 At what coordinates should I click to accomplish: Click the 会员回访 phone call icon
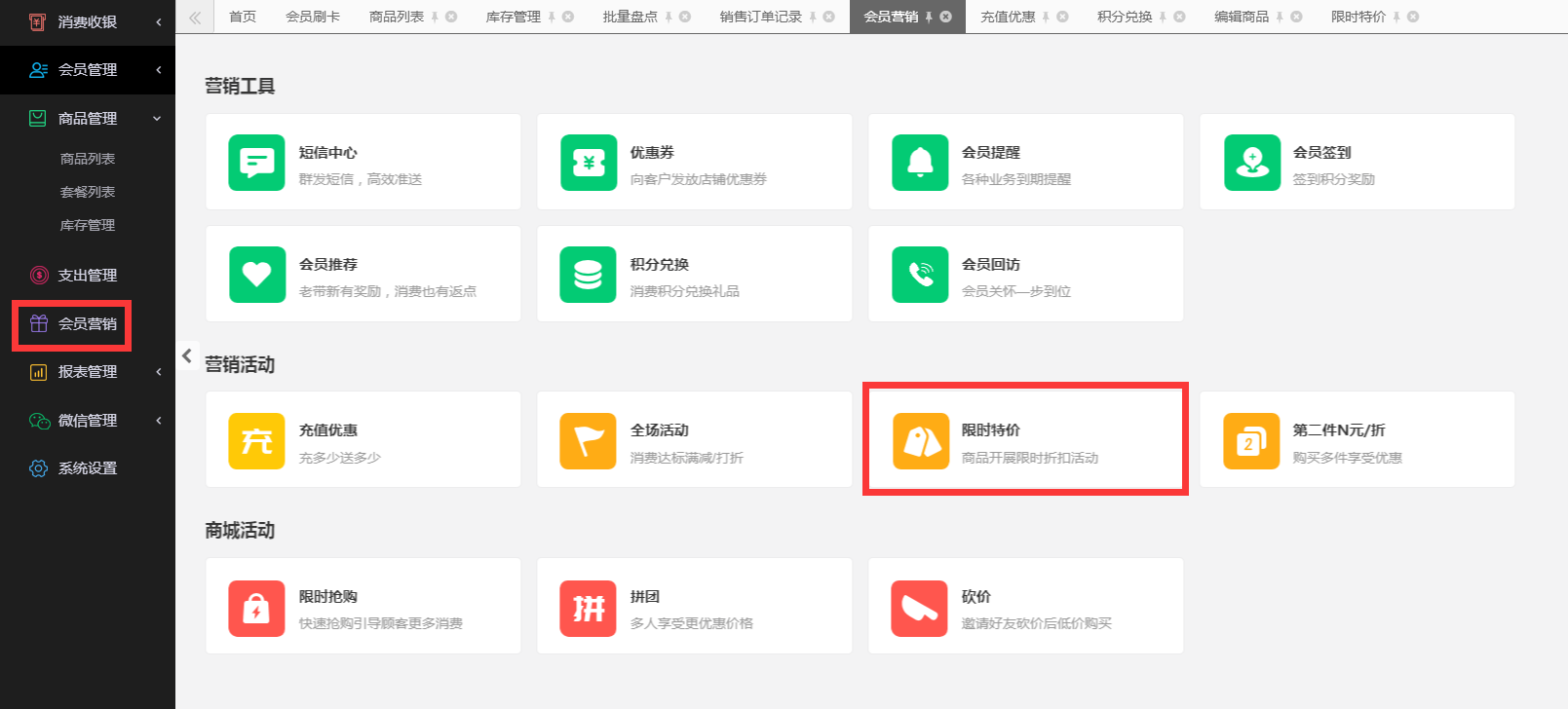pyautogui.click(x=920, y=275)
